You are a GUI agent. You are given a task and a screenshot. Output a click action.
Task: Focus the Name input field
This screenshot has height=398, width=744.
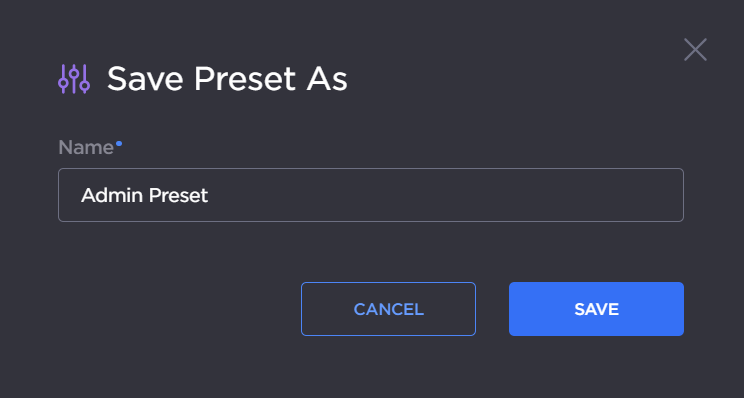click(x=371, y=195)
